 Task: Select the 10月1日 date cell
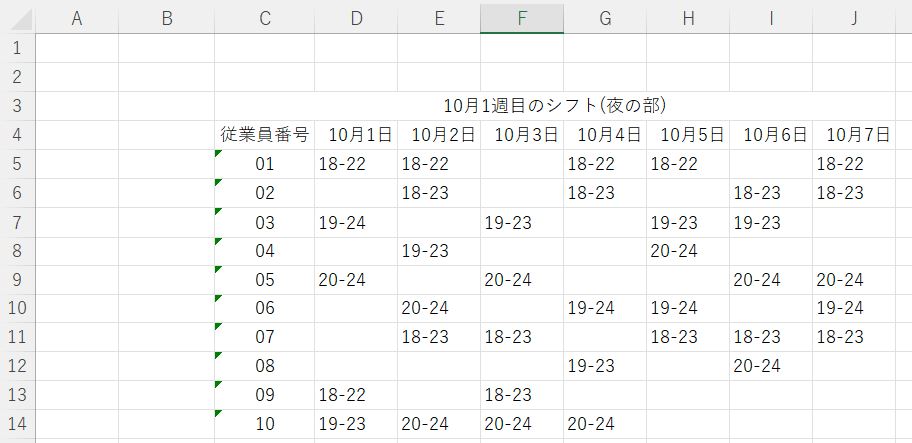pos(355,134)
